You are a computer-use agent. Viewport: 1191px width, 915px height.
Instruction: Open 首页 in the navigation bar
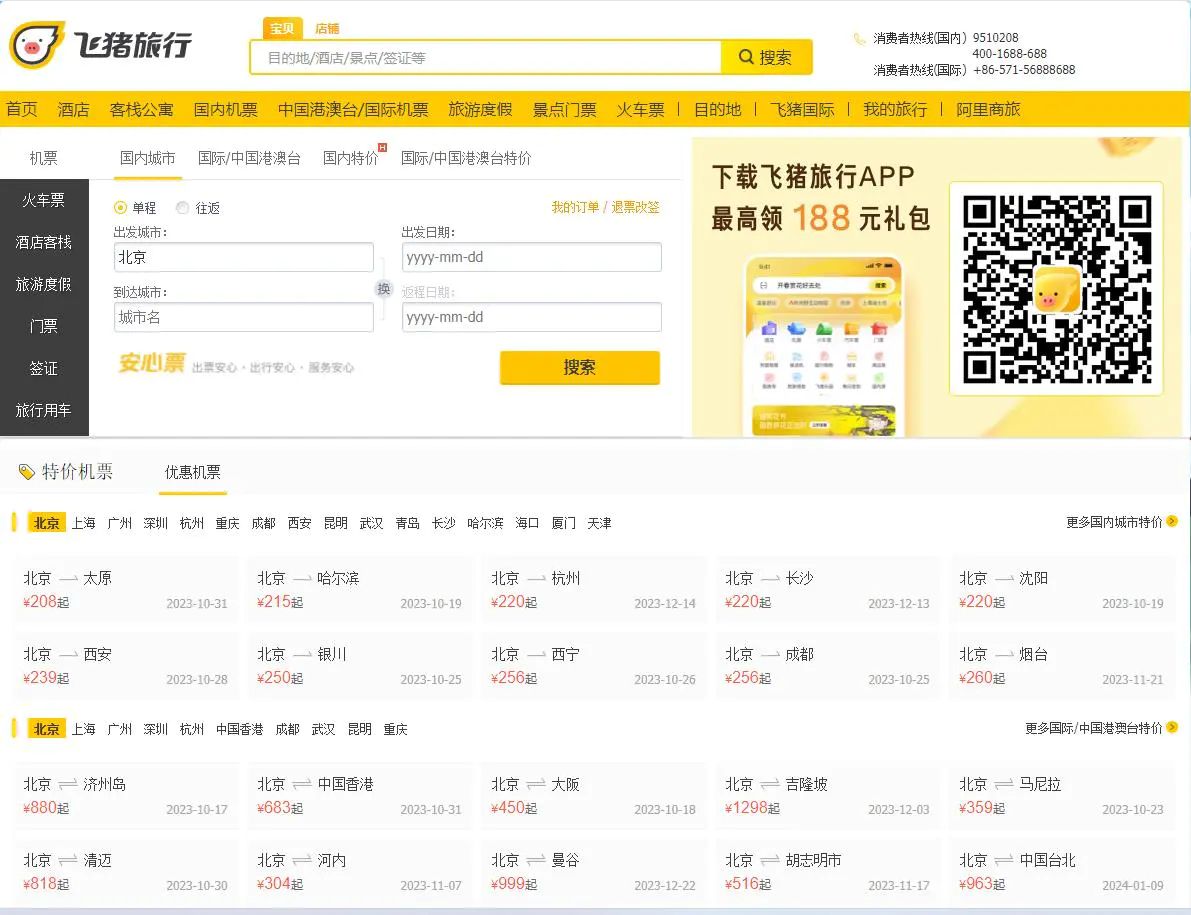coord(21,109)
